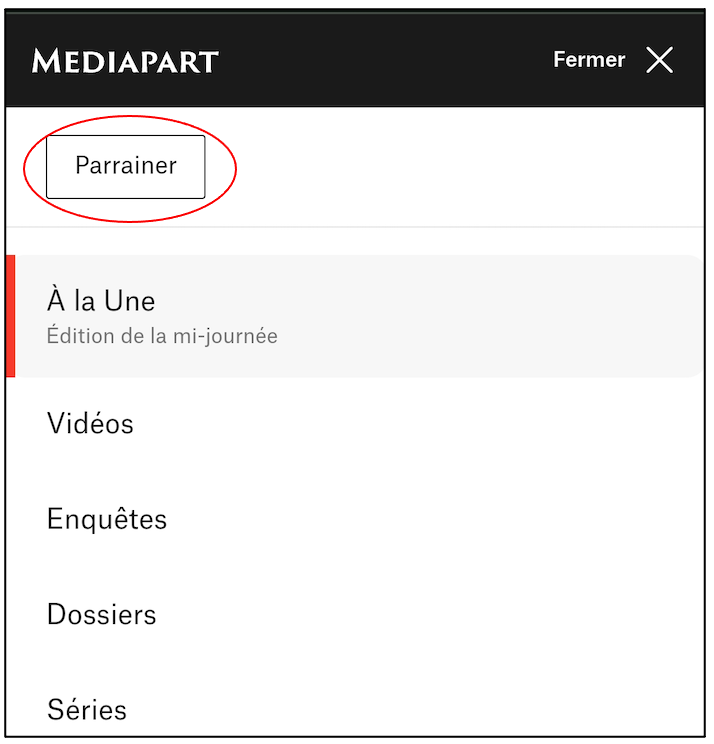Go to Enquêtes

(107, 519)
